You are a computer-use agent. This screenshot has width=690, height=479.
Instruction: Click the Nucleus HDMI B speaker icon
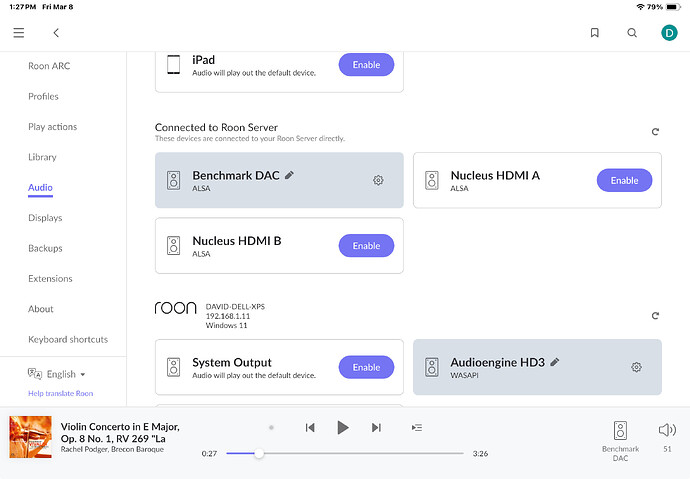click(x=173, y=245)
